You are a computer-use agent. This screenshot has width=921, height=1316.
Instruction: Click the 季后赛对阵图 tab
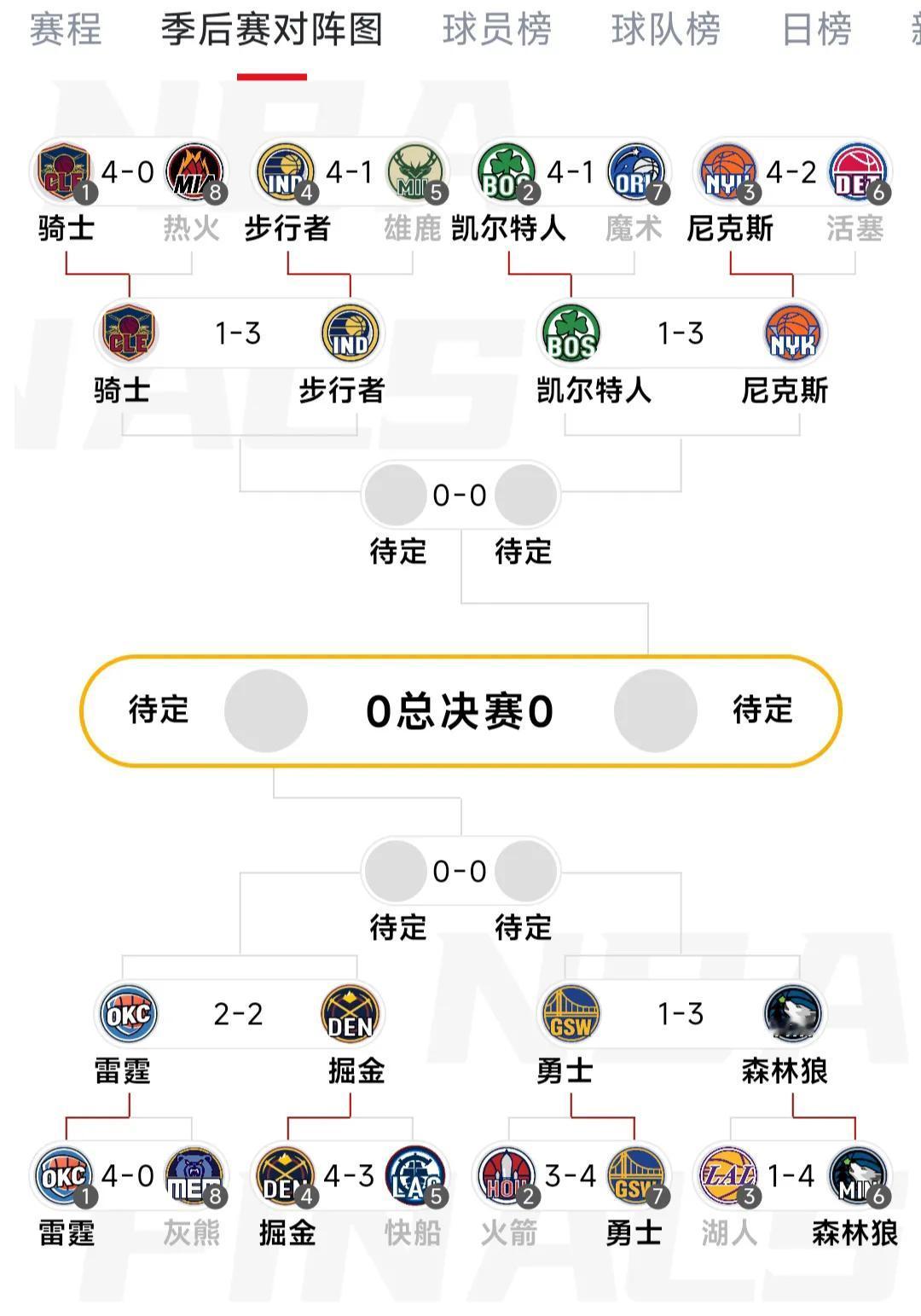[272, 30]
